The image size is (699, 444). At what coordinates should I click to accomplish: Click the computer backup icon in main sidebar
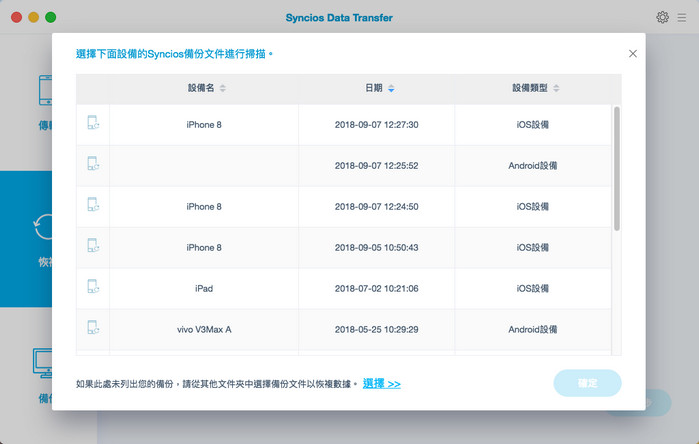tap(42, 363)
